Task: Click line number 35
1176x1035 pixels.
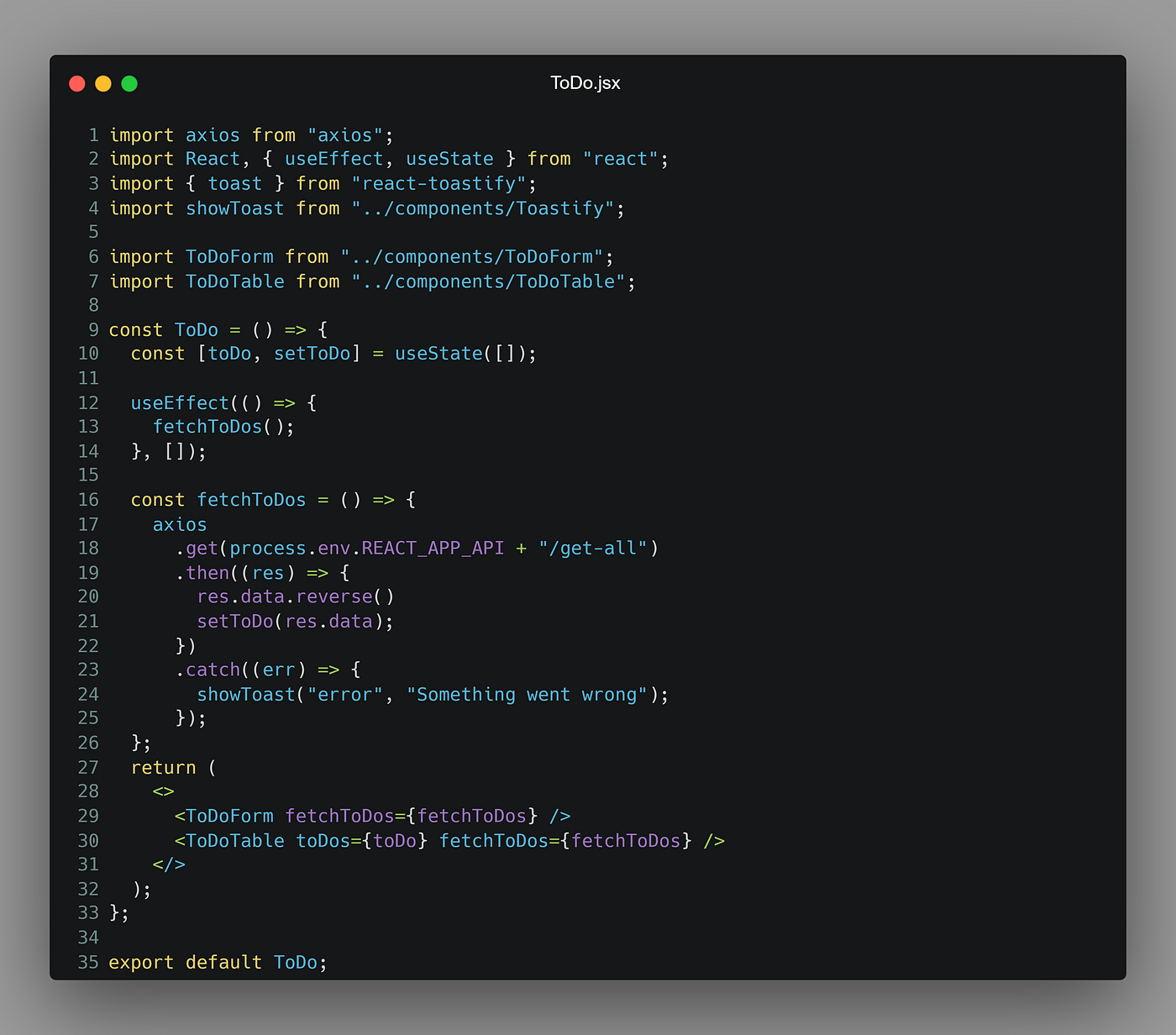Action: click(88, 962)
